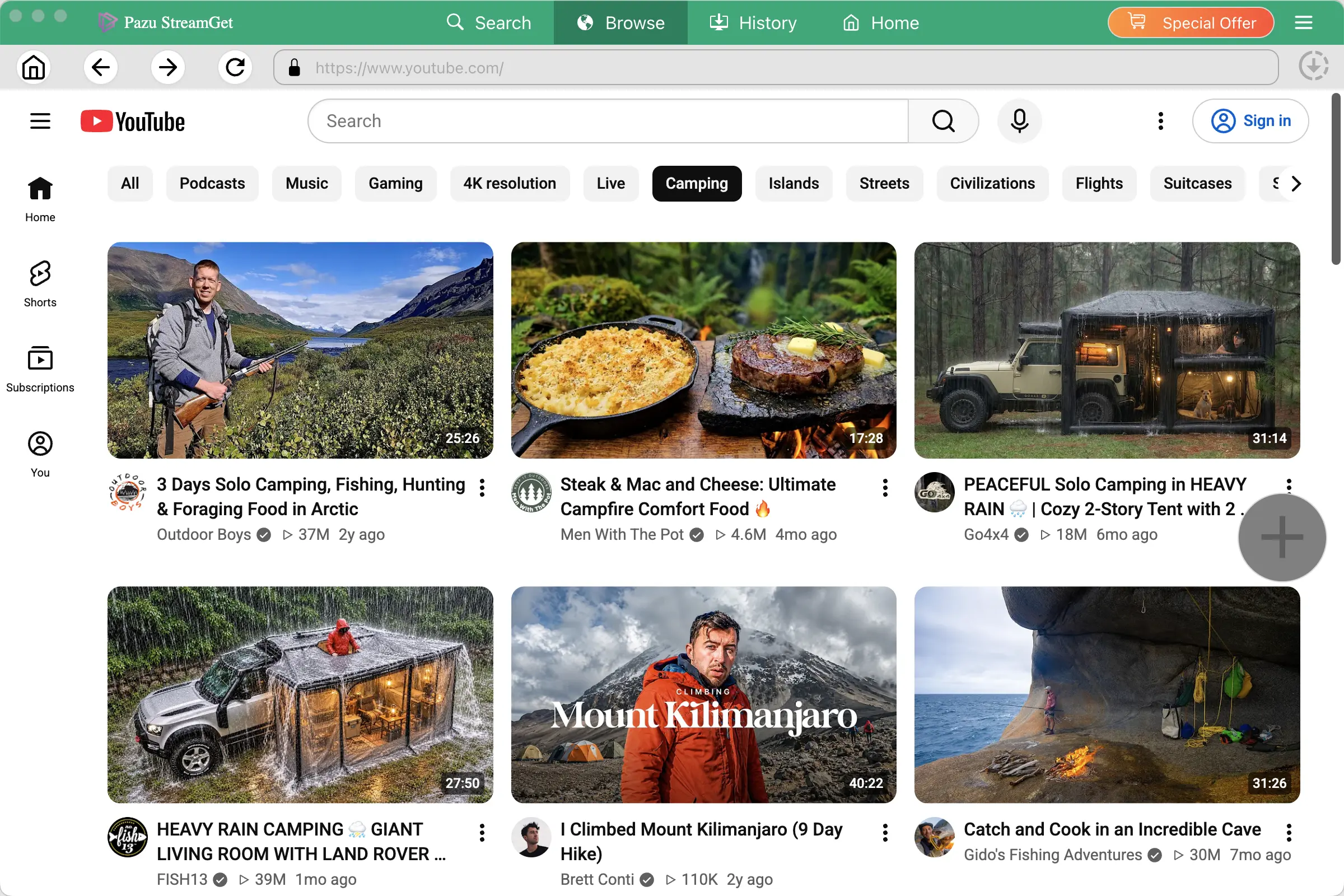This screenshot has height=896, width=1344.
Task: Click the YouTube sidebar Home icon
Action: (x=40, y=189)
